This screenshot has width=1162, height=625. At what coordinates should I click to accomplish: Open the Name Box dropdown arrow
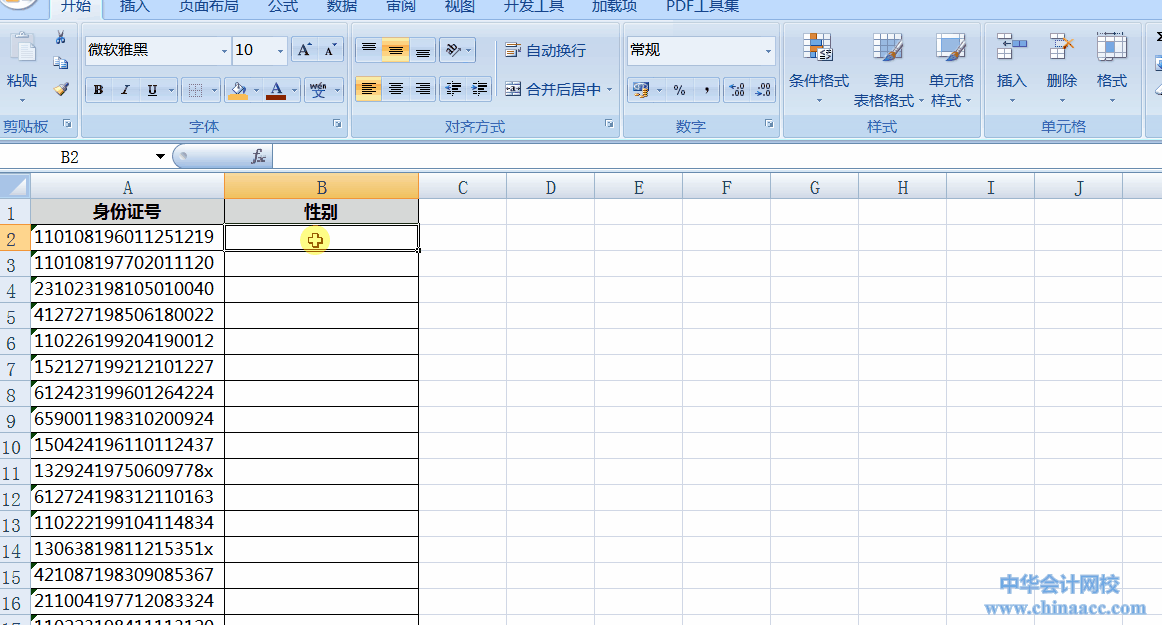[x=160, y=157]
